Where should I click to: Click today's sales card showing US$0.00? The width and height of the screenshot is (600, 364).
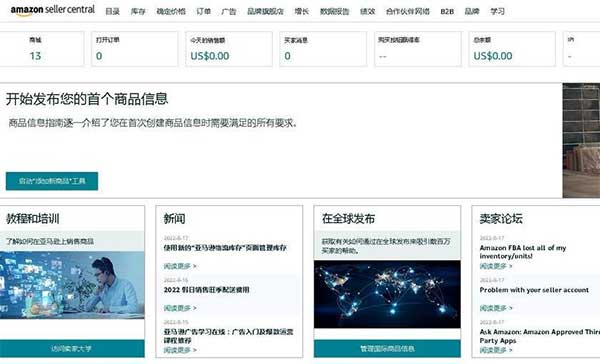coord(229,49)
